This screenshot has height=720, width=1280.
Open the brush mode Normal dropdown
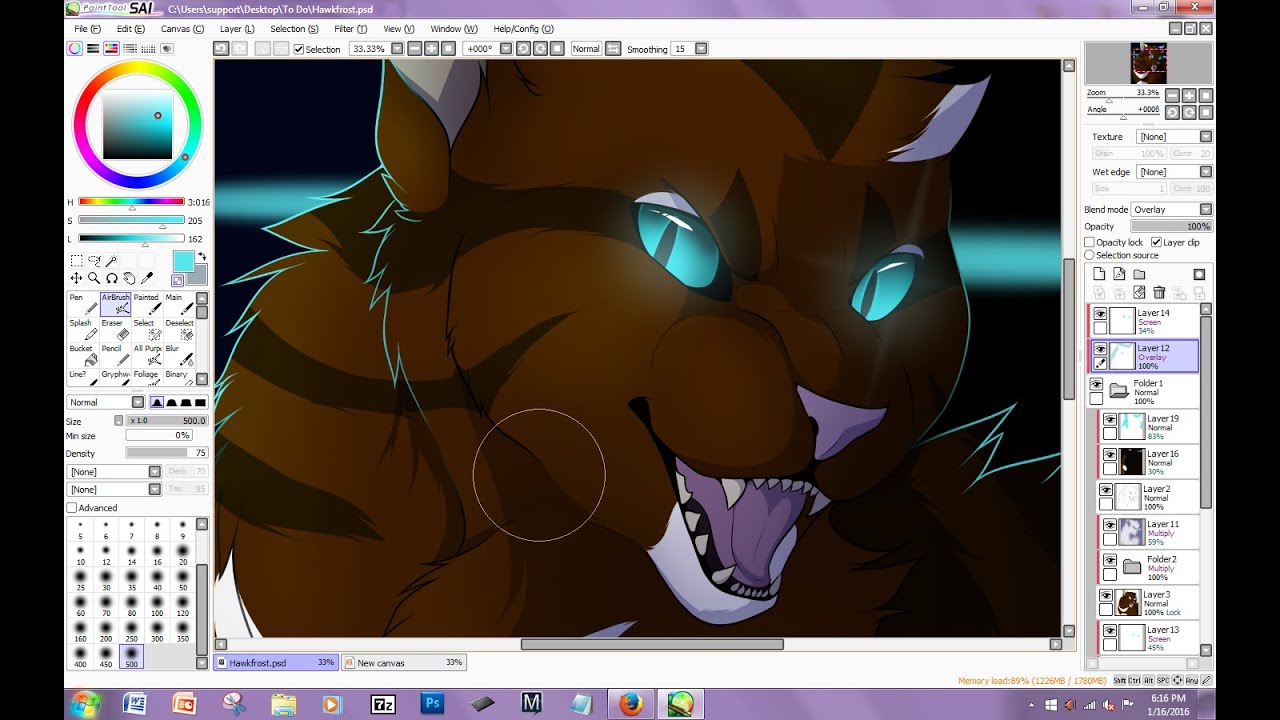tap(105, 402)
